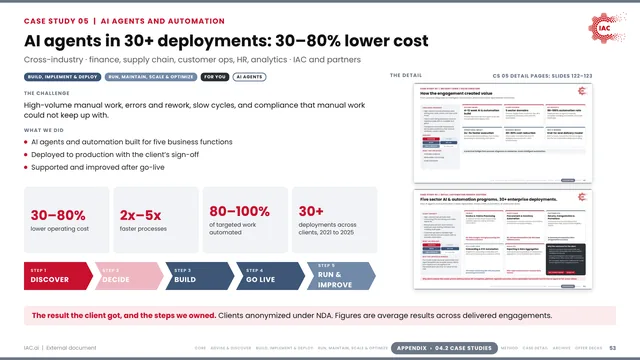This screenshot has width=640, height=360.
Task: Click 'The Detail' heading label
Action: 406,76
